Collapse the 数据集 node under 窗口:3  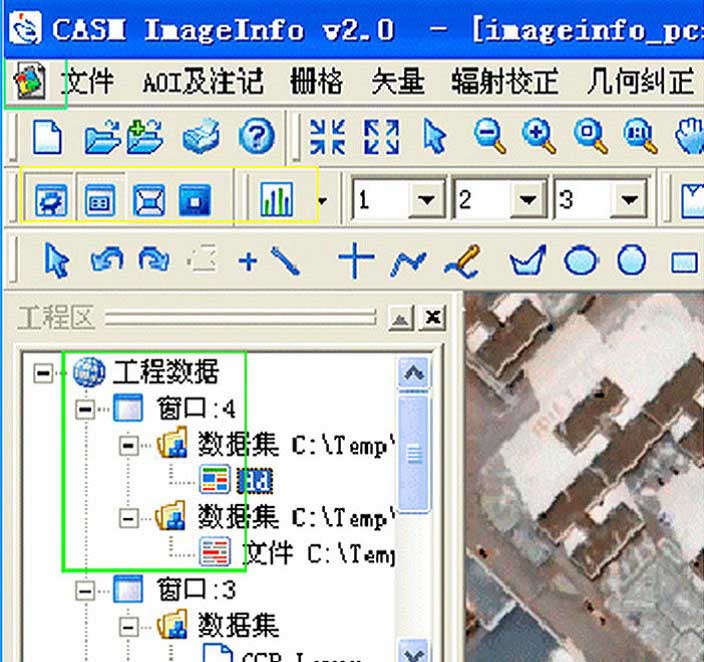pos(128,626)
